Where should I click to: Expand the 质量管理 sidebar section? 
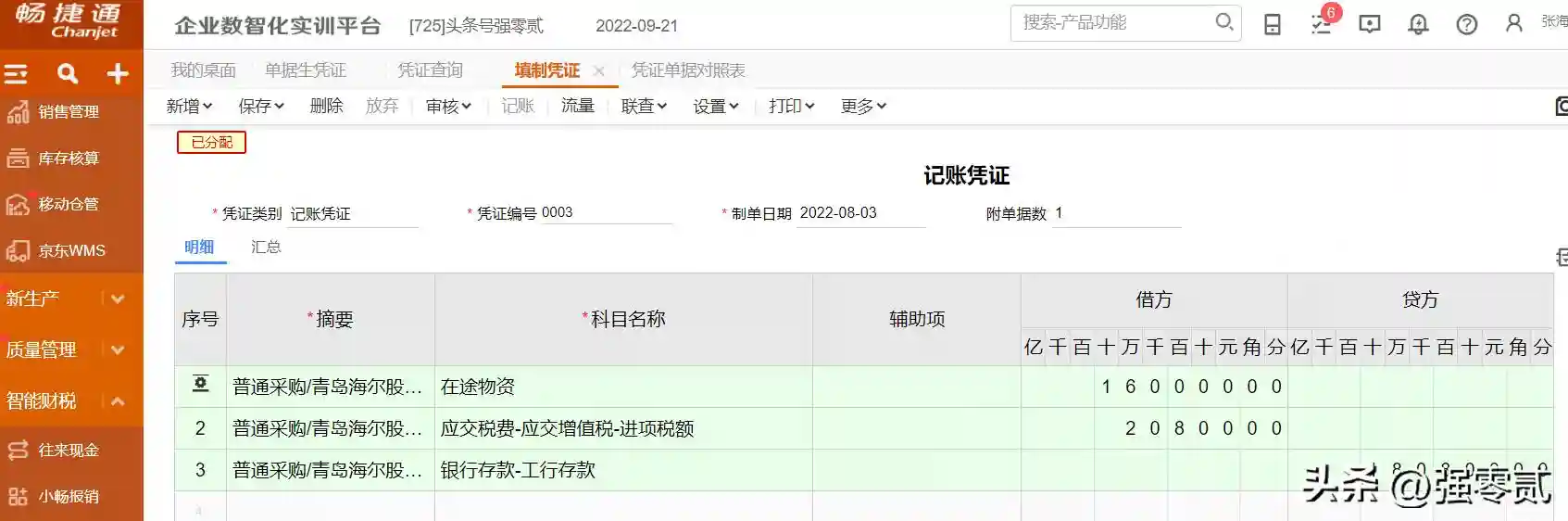click(x=118, y=350)
